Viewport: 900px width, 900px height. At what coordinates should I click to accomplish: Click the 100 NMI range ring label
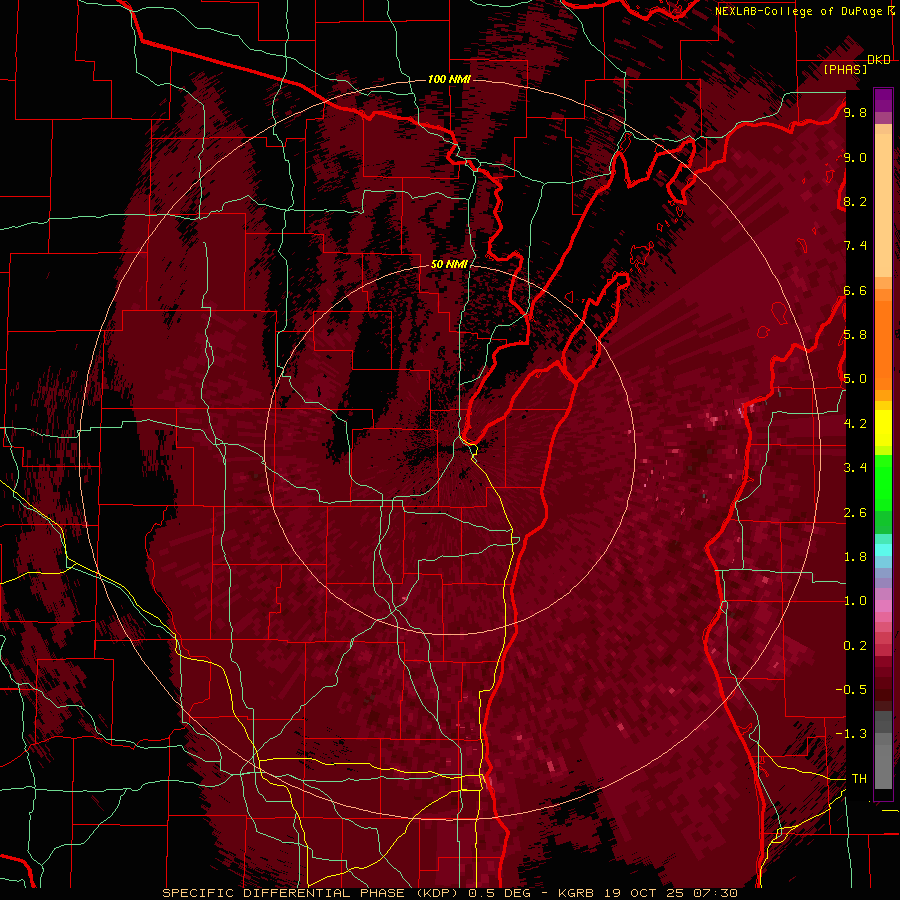point(449,79)
